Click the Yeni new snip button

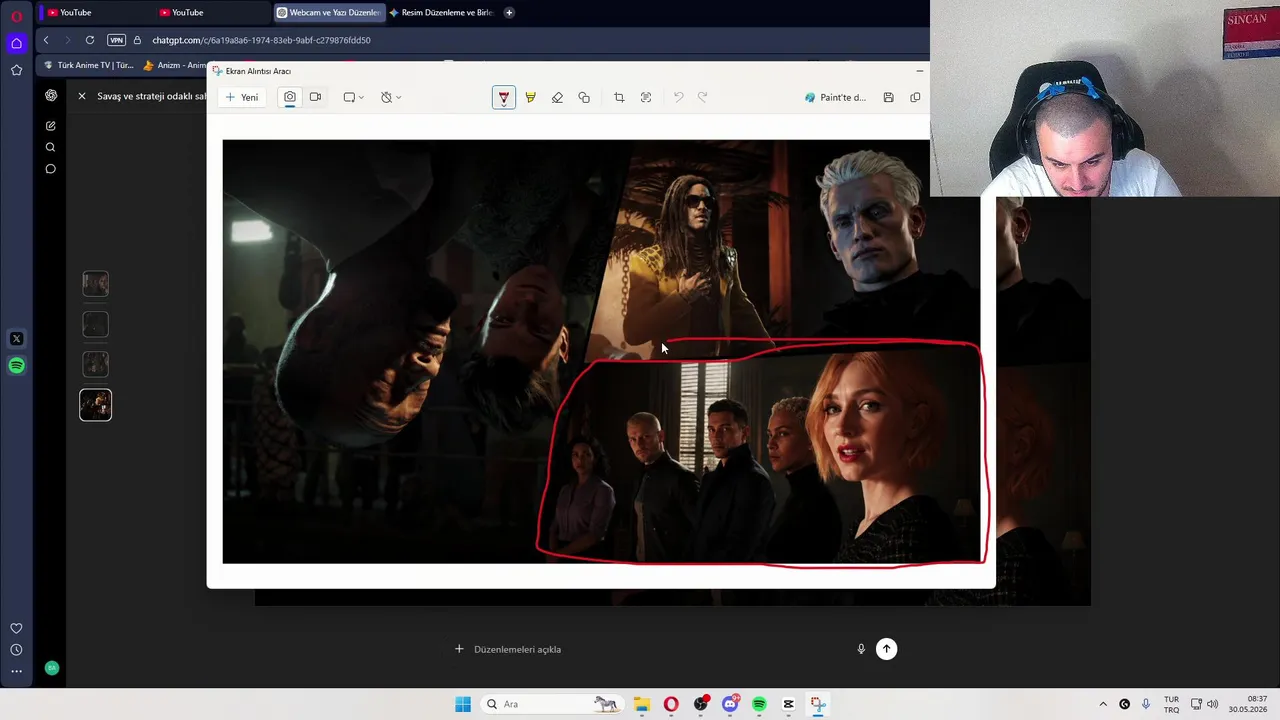(242, 97)
